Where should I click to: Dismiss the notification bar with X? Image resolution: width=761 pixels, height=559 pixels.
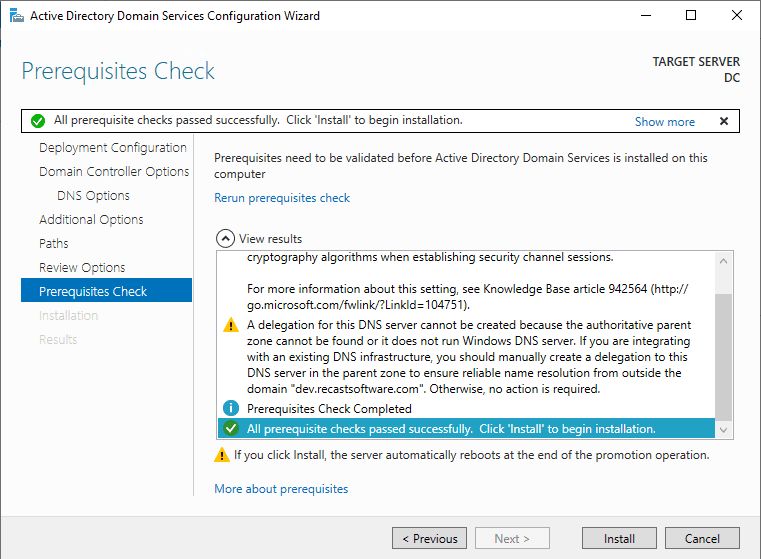tap(724, 121)
